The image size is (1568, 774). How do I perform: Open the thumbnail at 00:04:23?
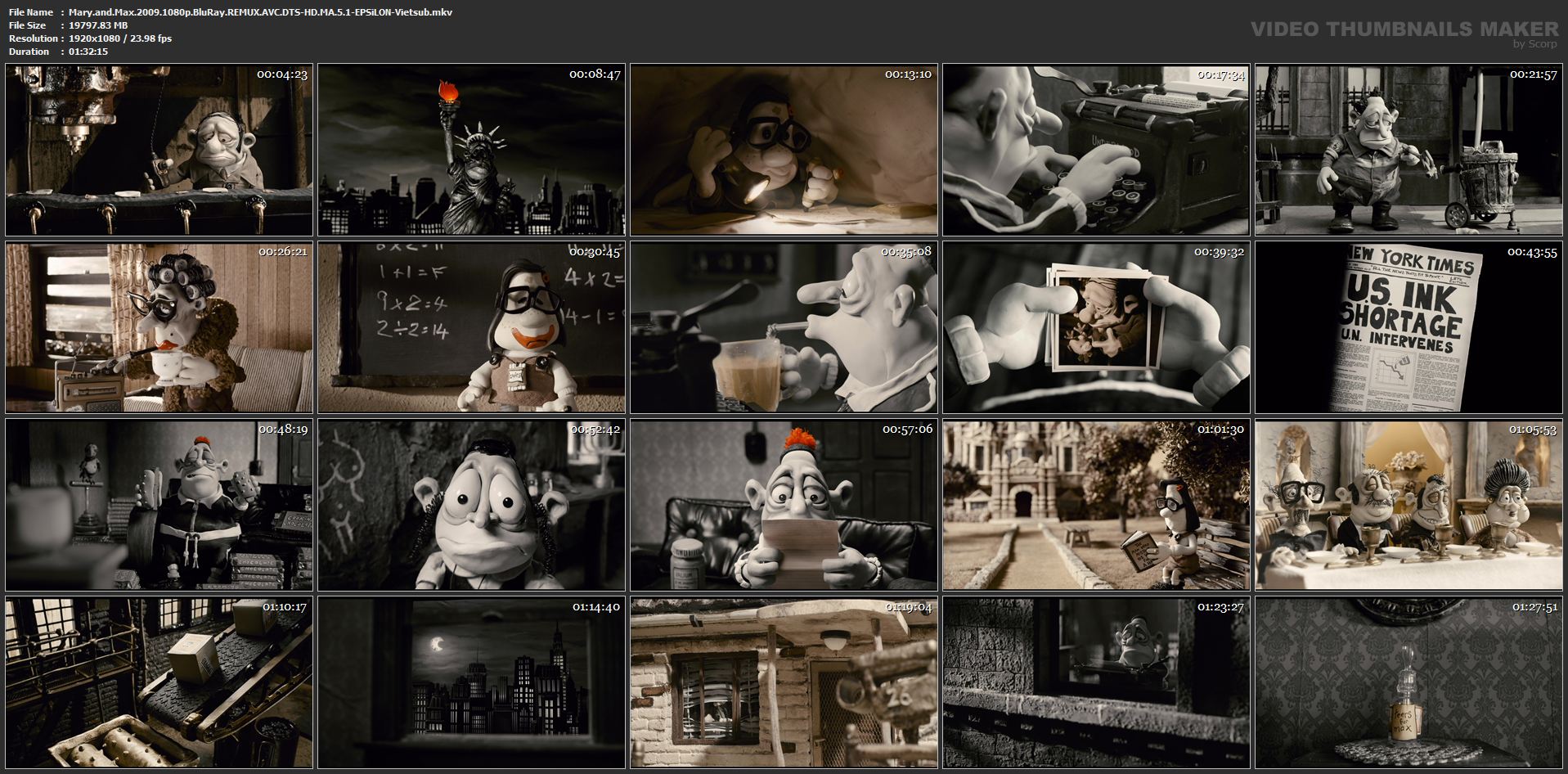[x=159, y=151]
